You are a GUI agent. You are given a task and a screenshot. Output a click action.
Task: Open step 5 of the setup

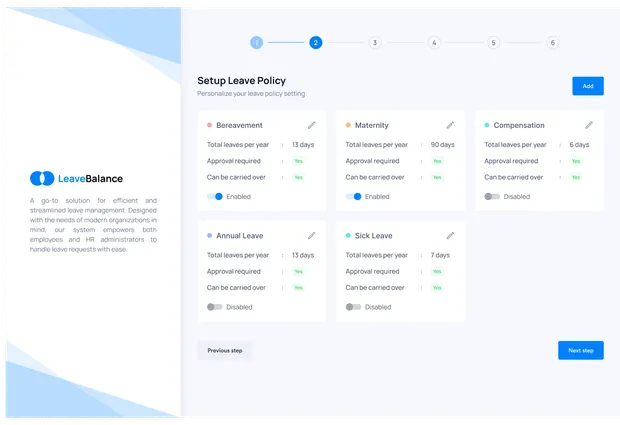pyautogui.click(x=493, y=43)
